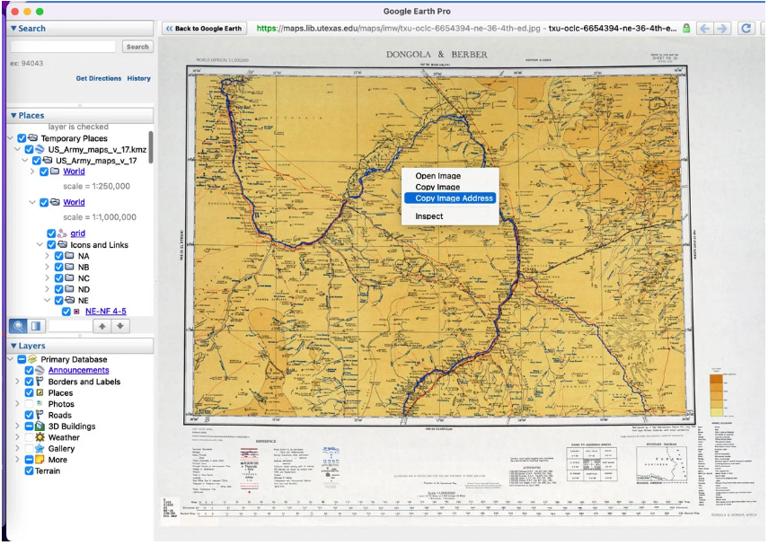
Task: Expand the NC folder tree arrow
Action: coord(48,278)
